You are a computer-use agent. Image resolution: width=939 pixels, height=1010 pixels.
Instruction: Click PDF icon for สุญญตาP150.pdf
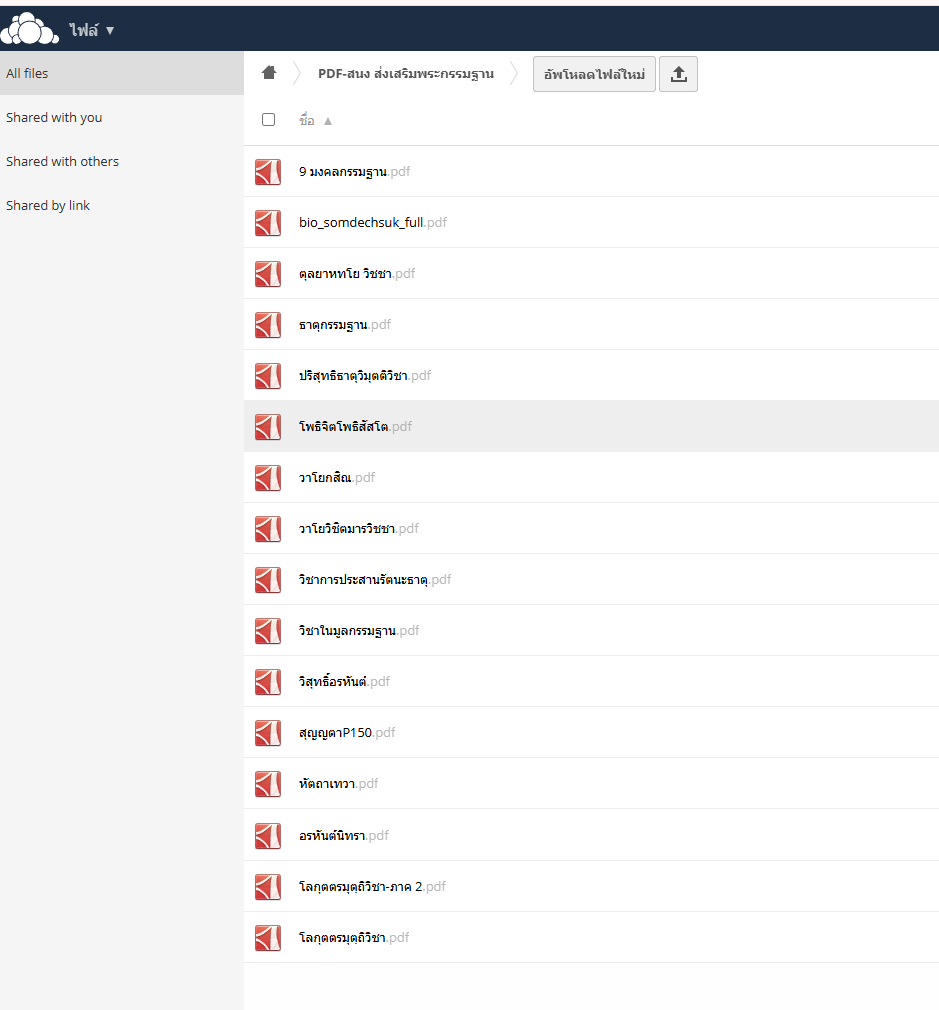[267, 733]
